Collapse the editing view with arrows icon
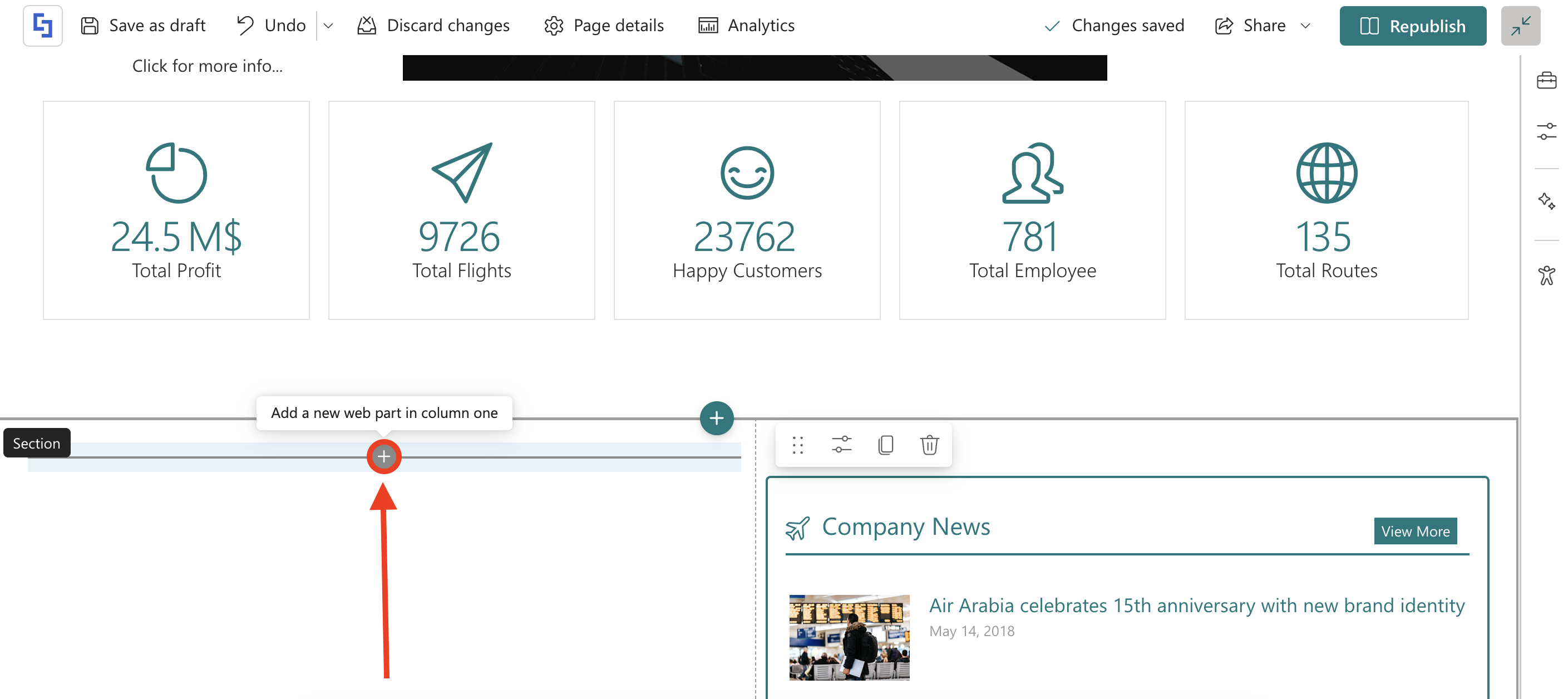1568x699 pixels. pos(1520,26)
